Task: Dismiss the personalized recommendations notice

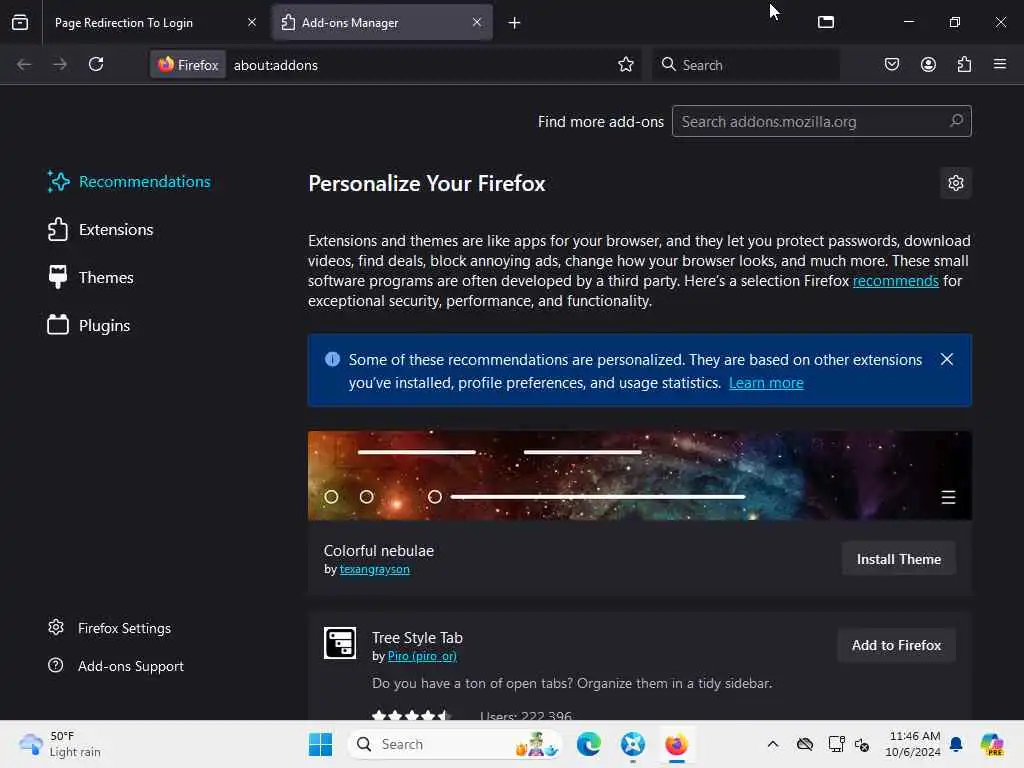Action: tap(946, 359)
